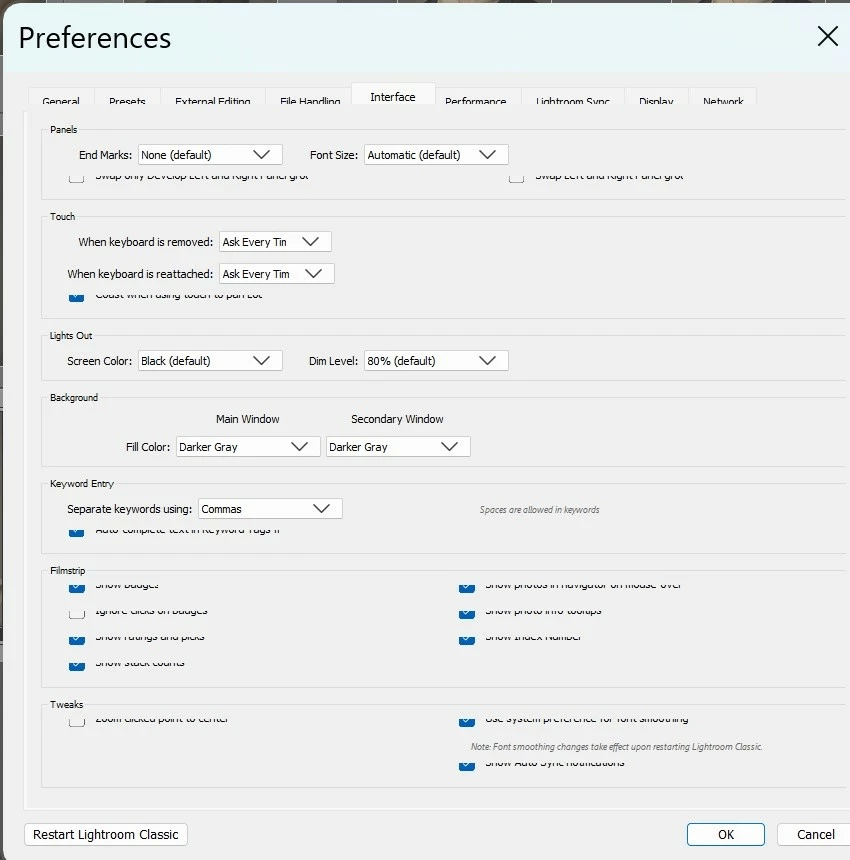Toggle the 'Show stack counts' checkbox

pos(77,665)
